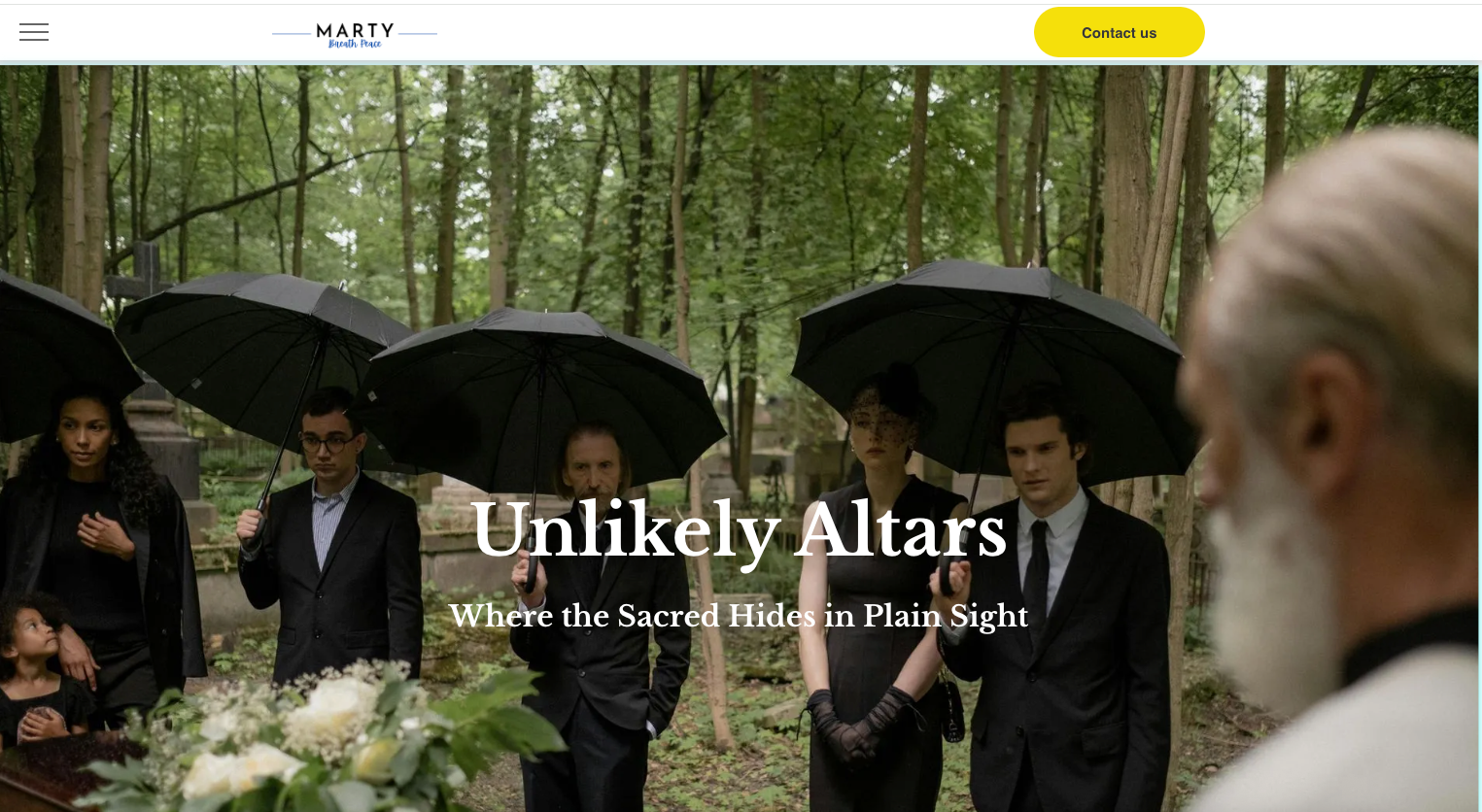Image resolution: width=1482 pixels, height=812 pixels.
Task: Click the child in the corner
Action: (x=39, y=670)
